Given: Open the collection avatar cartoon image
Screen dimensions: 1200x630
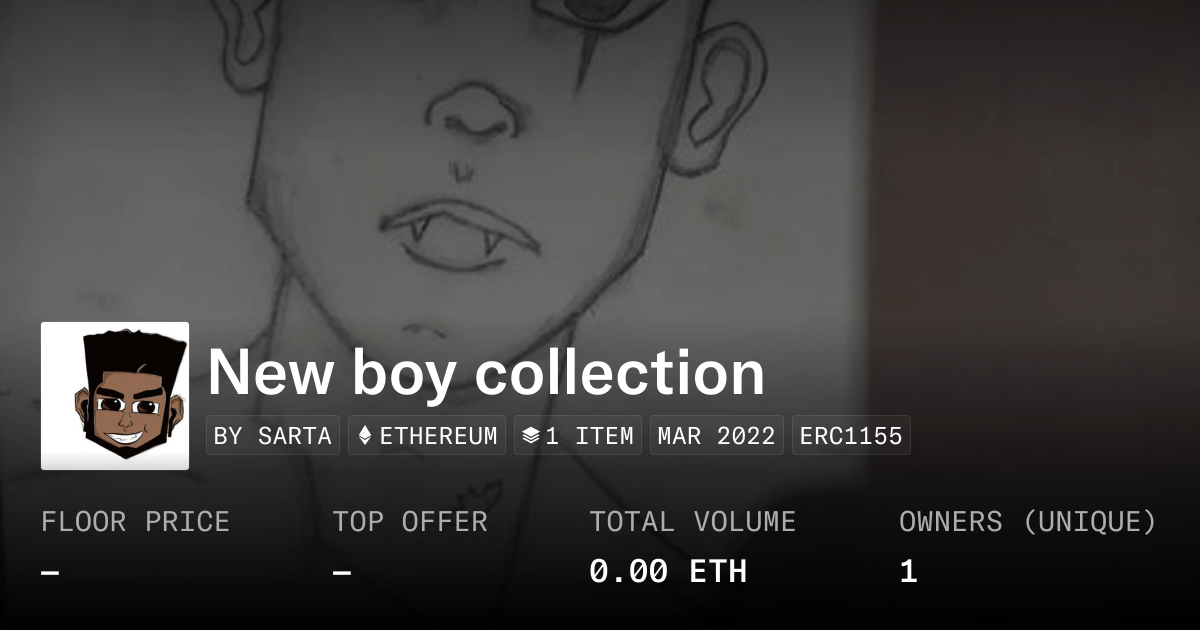Looking at the screenshot, I should click(x=115, y=396).
